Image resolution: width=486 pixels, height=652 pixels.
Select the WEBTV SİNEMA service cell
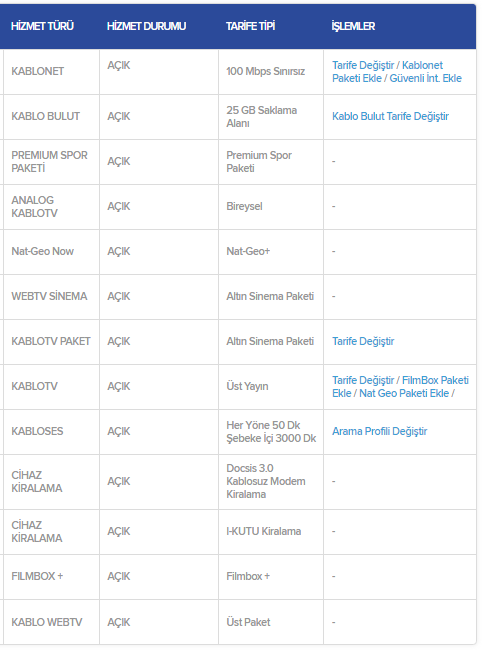(52, 296)
